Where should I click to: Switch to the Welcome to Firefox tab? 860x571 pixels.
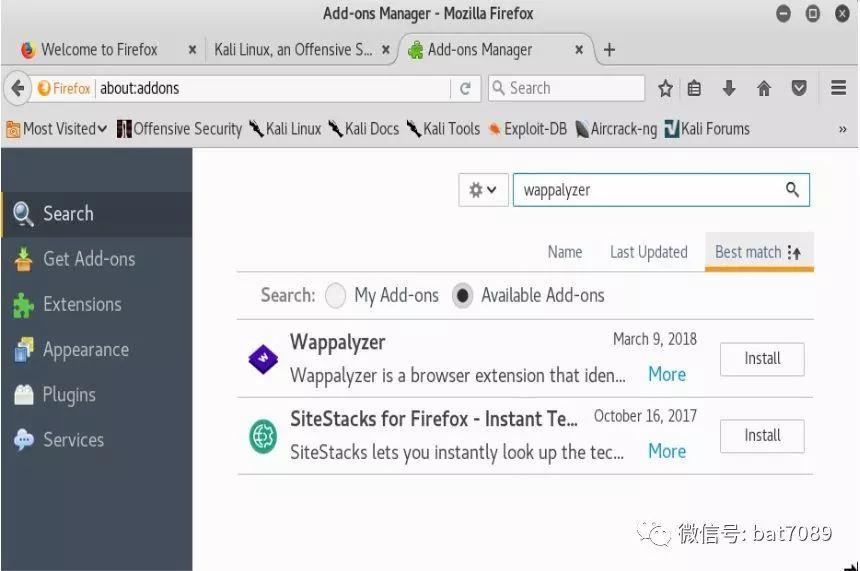click(x=99, y=49)
